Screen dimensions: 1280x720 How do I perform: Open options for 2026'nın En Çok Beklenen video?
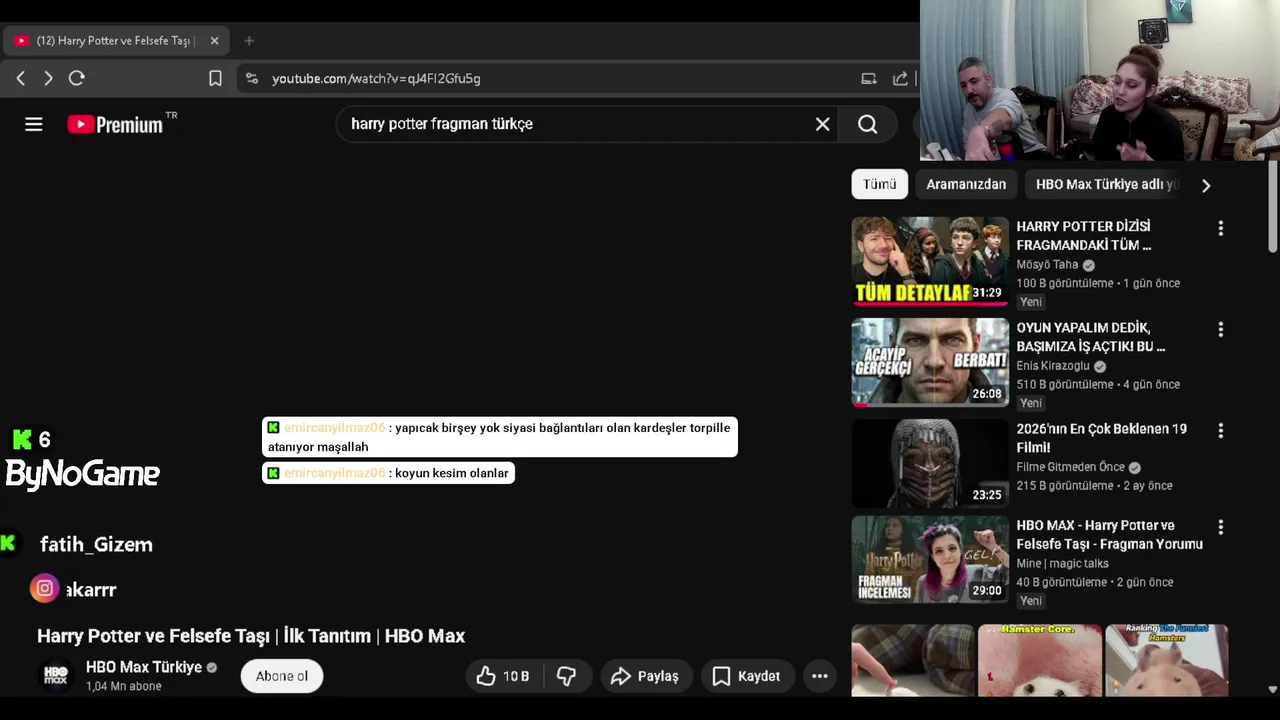click(x=1220, y=431)
